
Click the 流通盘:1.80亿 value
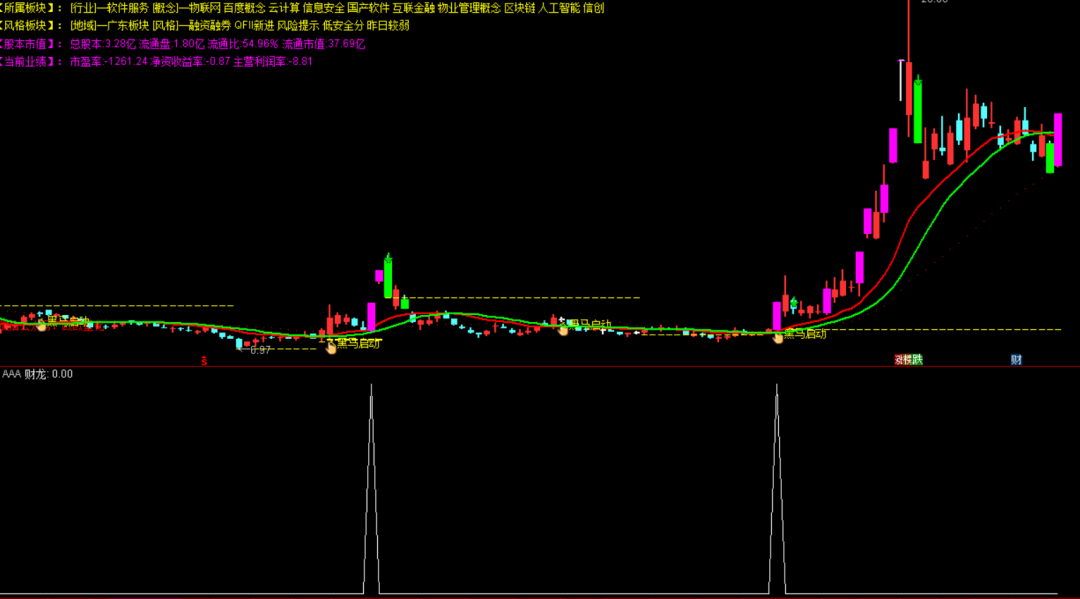(172, 43)
